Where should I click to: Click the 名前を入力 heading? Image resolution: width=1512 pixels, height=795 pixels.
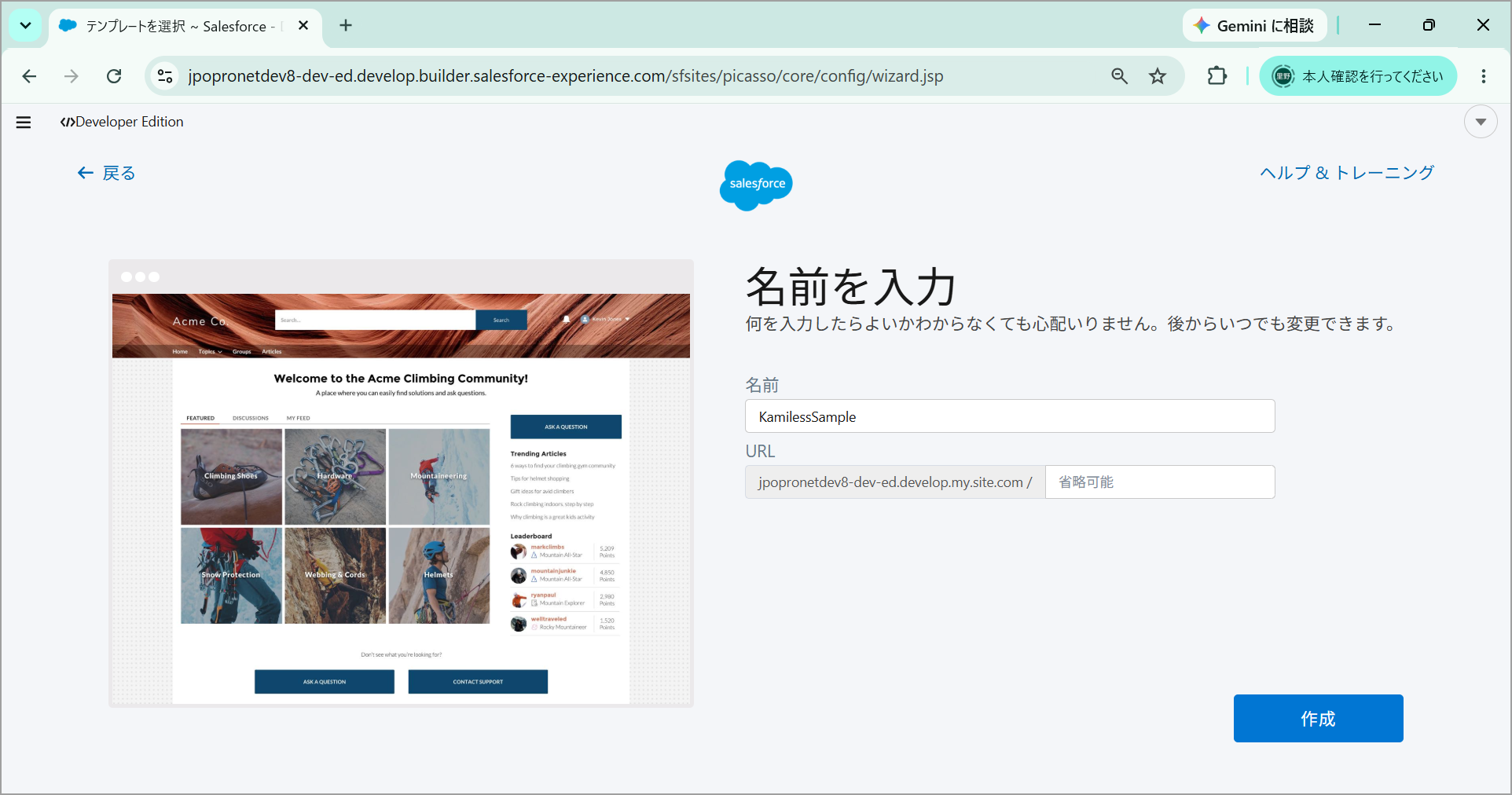coord(850,287)
